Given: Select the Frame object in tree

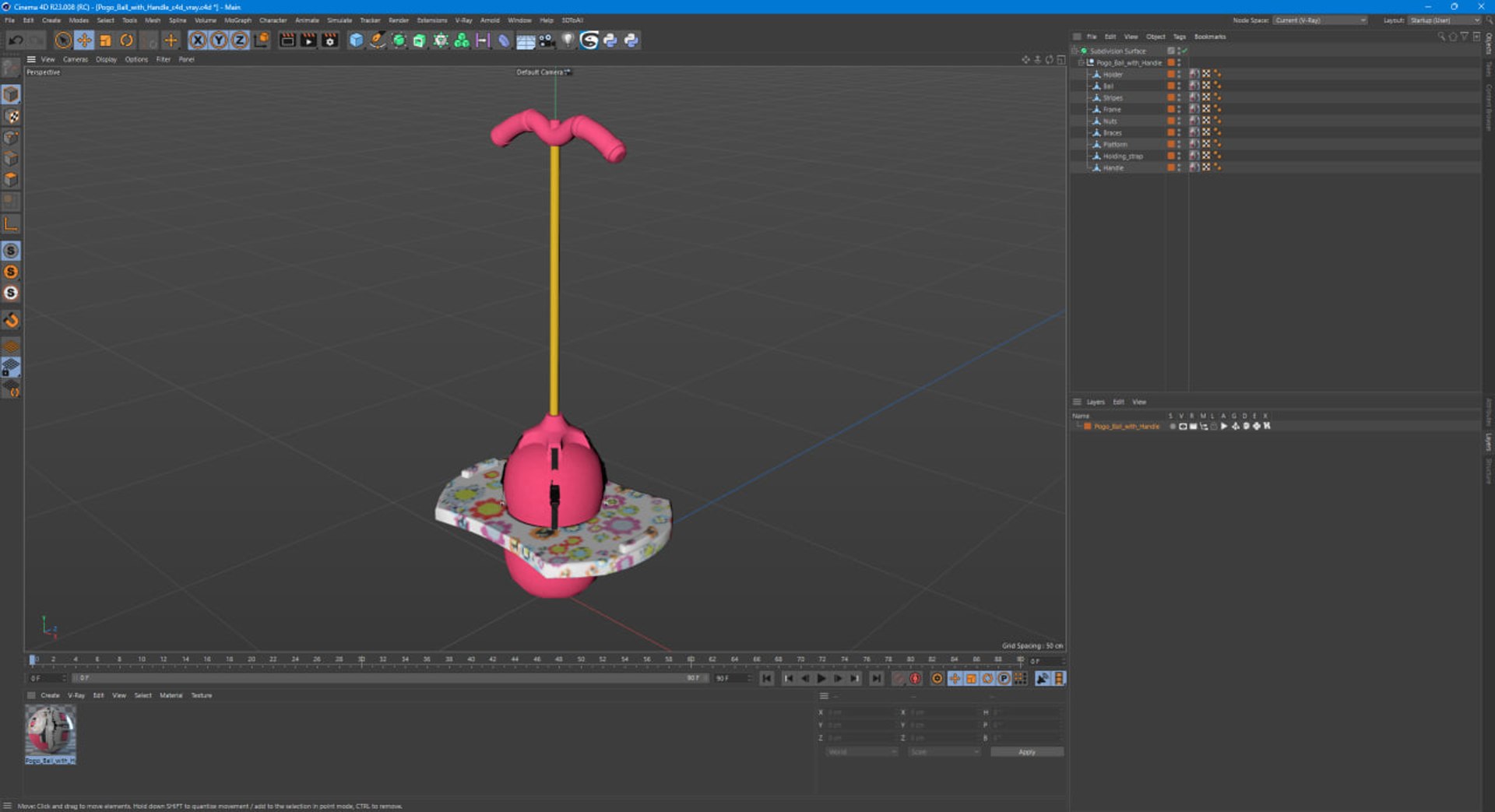Looking at the screenshot, I should (x=1112, y=110).
